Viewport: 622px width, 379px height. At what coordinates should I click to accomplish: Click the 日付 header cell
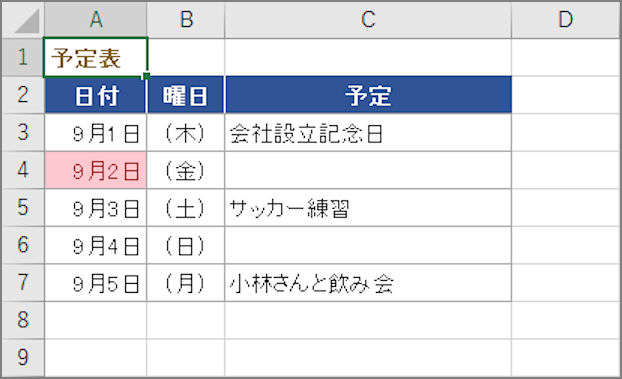pyautogui.click(x=96, y=95)
